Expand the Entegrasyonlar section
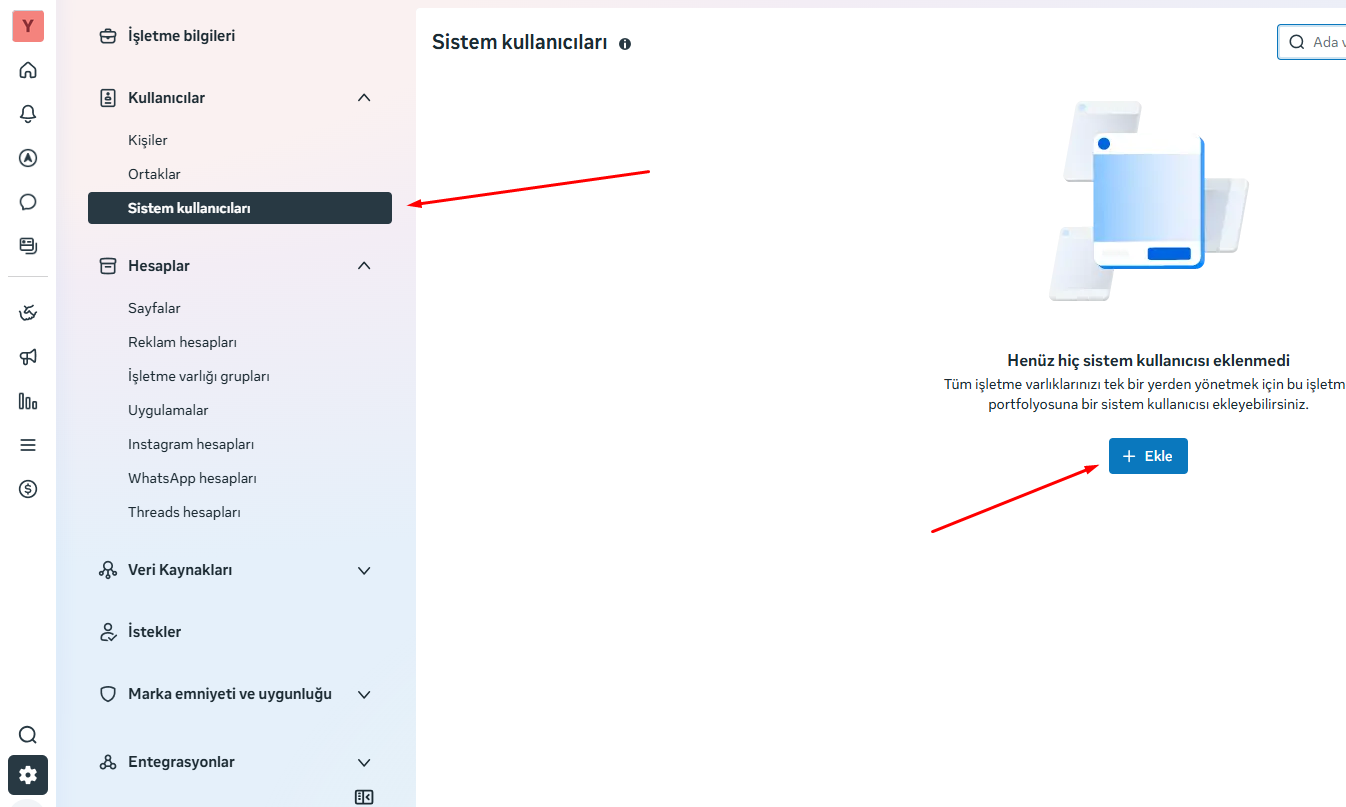The image size is (1346, 807). click(364, 762)
